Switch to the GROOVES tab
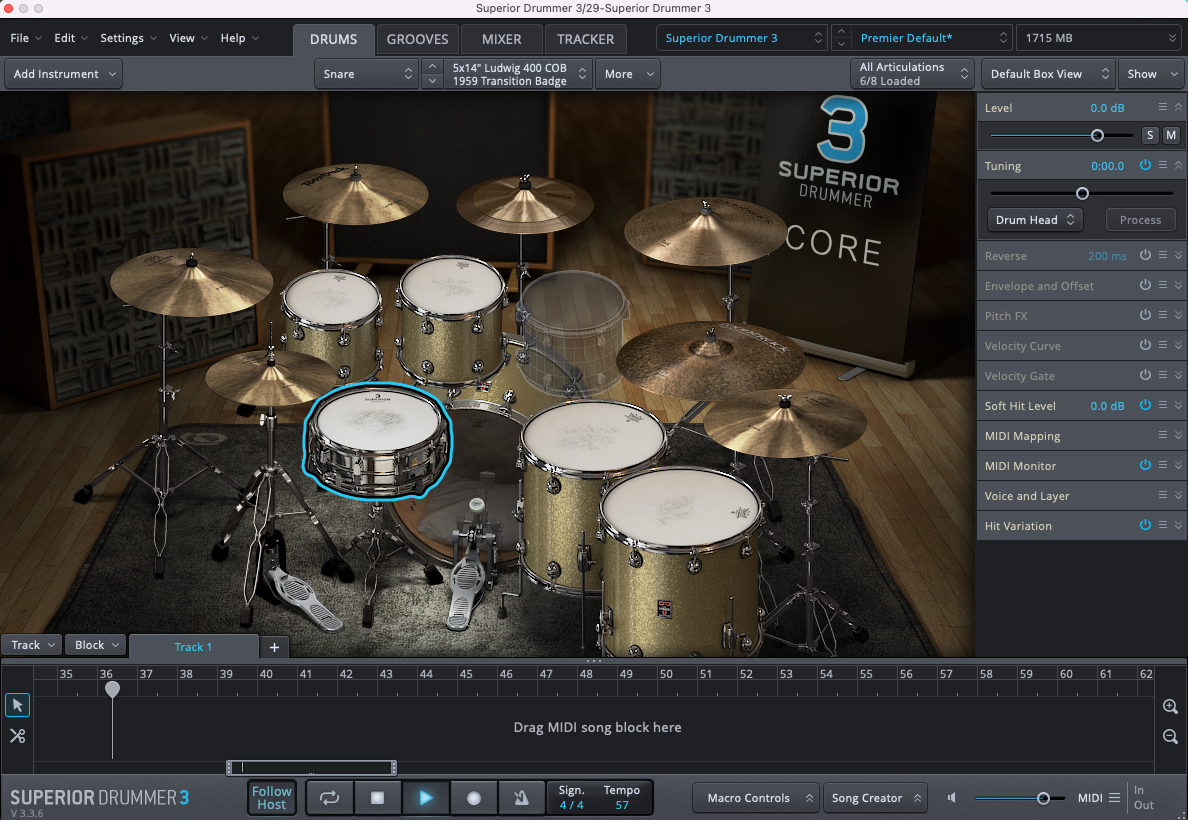This screenshot has height=820, width=1188. [x=417, y=39]
